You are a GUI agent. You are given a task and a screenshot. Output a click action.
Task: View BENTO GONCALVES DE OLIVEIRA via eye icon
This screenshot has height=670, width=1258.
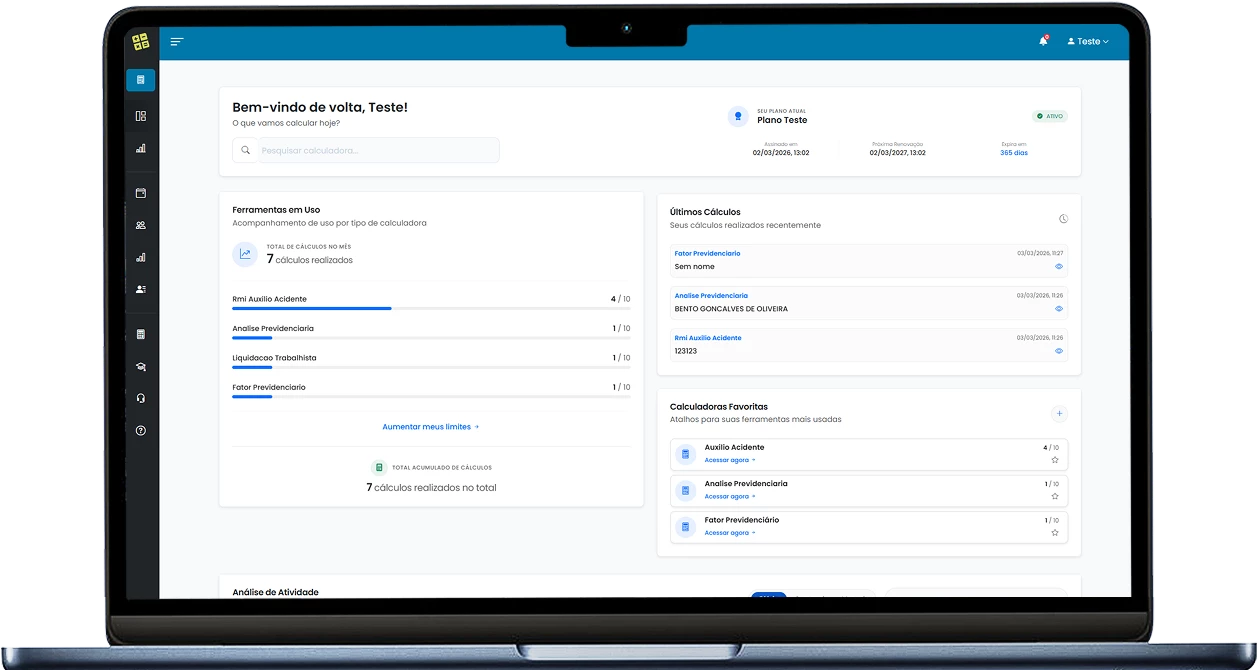1059,309
